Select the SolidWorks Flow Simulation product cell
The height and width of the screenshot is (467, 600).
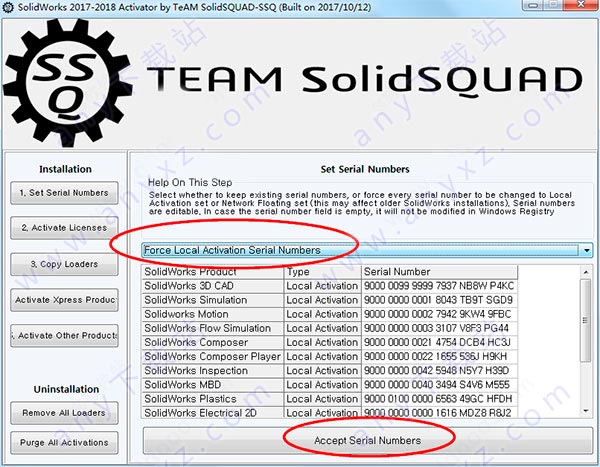click(x=213, y=328)
